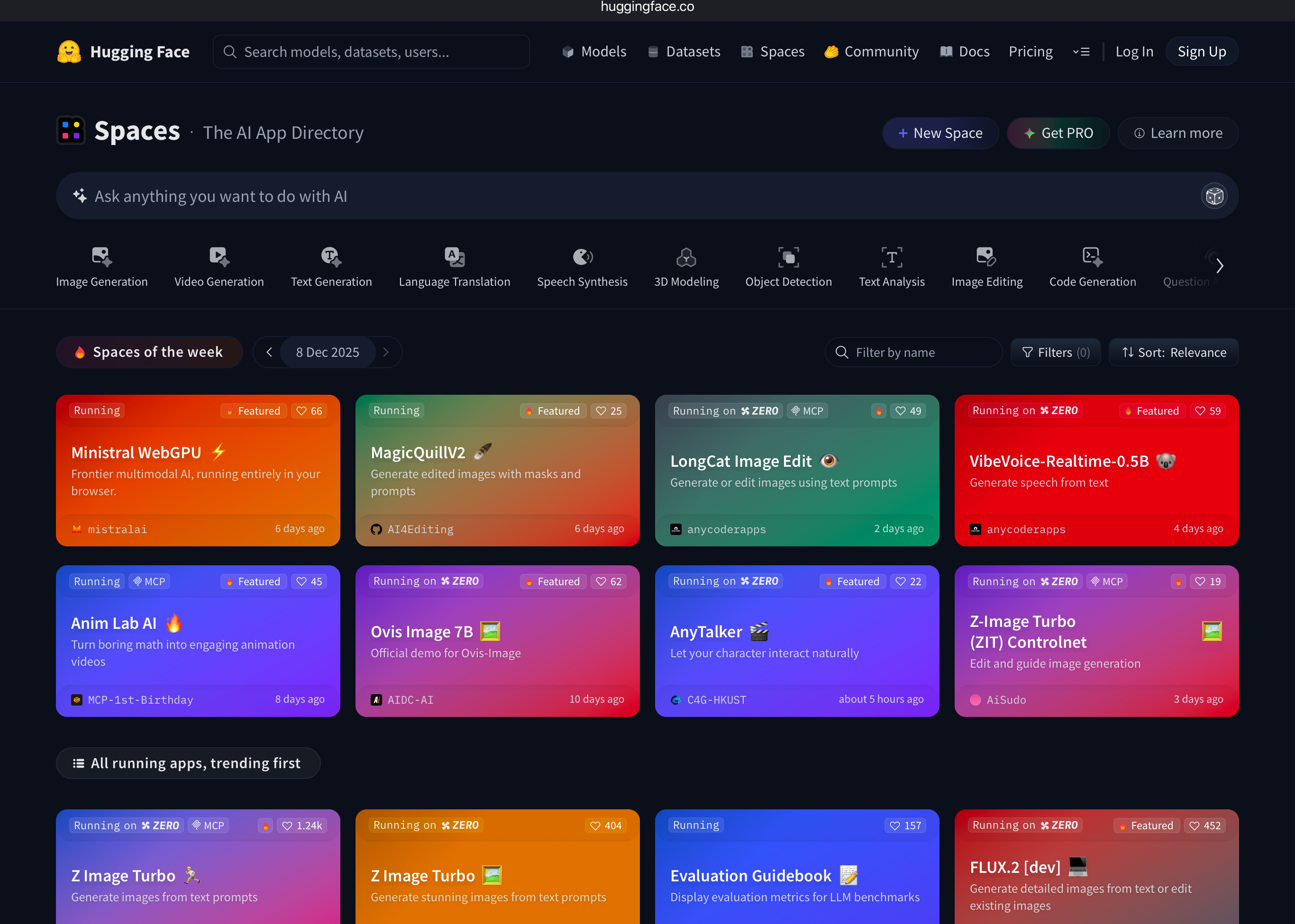The image size is (1295, 924).
Task: Open the Models navigation item
Action: [x=594, y=52]
